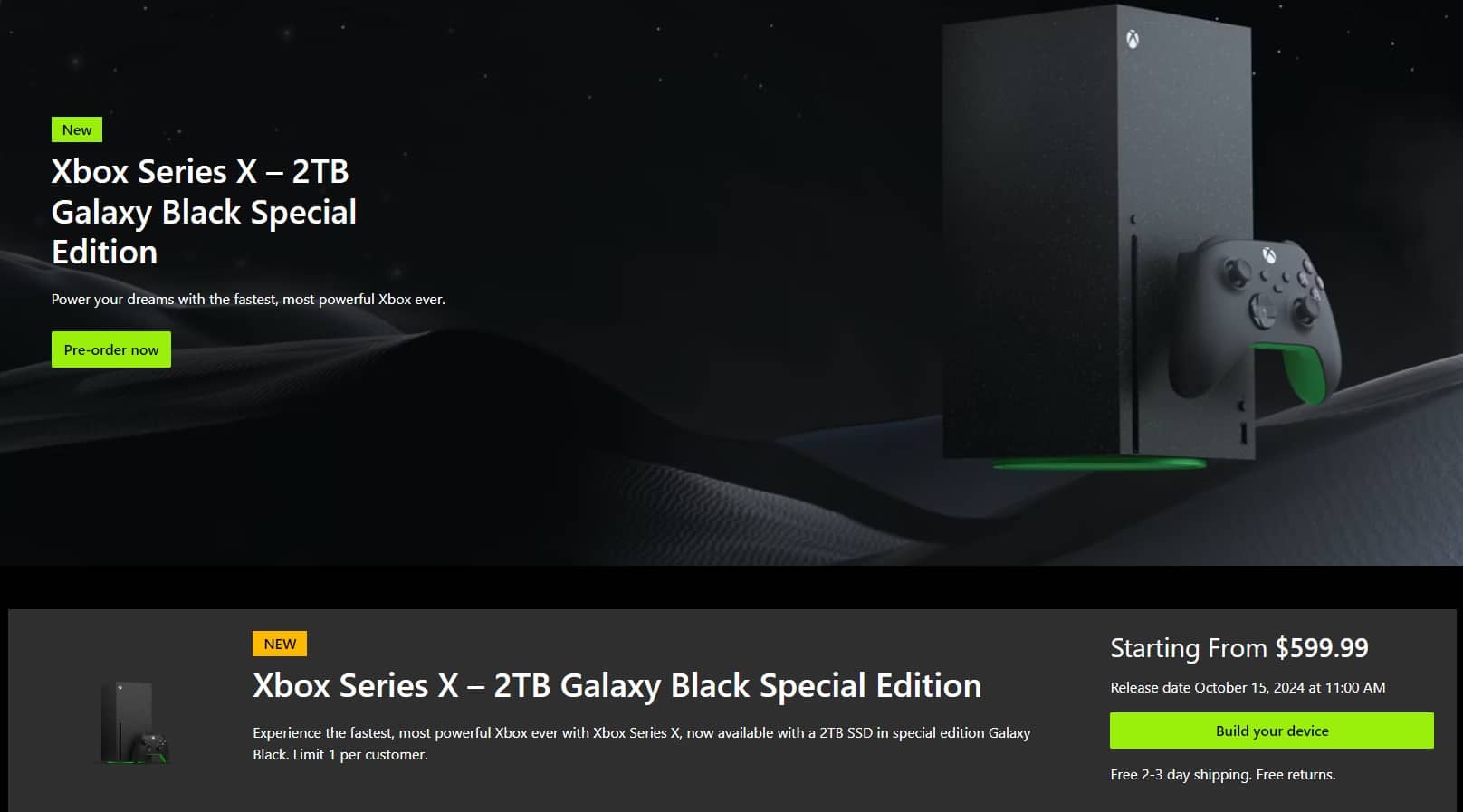
Task: Click the Xbox logo on the console top
Action: [1133, 39]
